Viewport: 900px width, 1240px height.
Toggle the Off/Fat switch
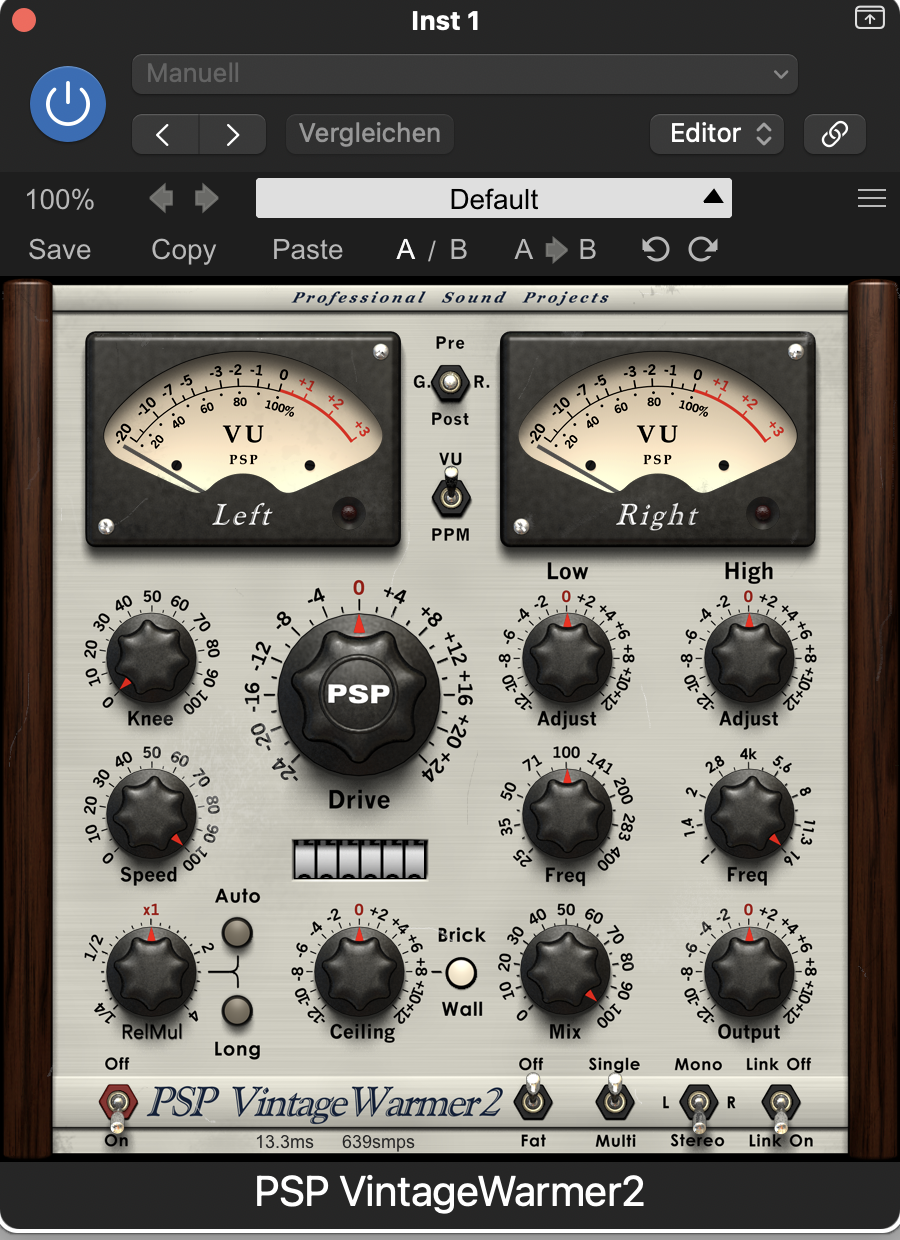click(532, 1098)
